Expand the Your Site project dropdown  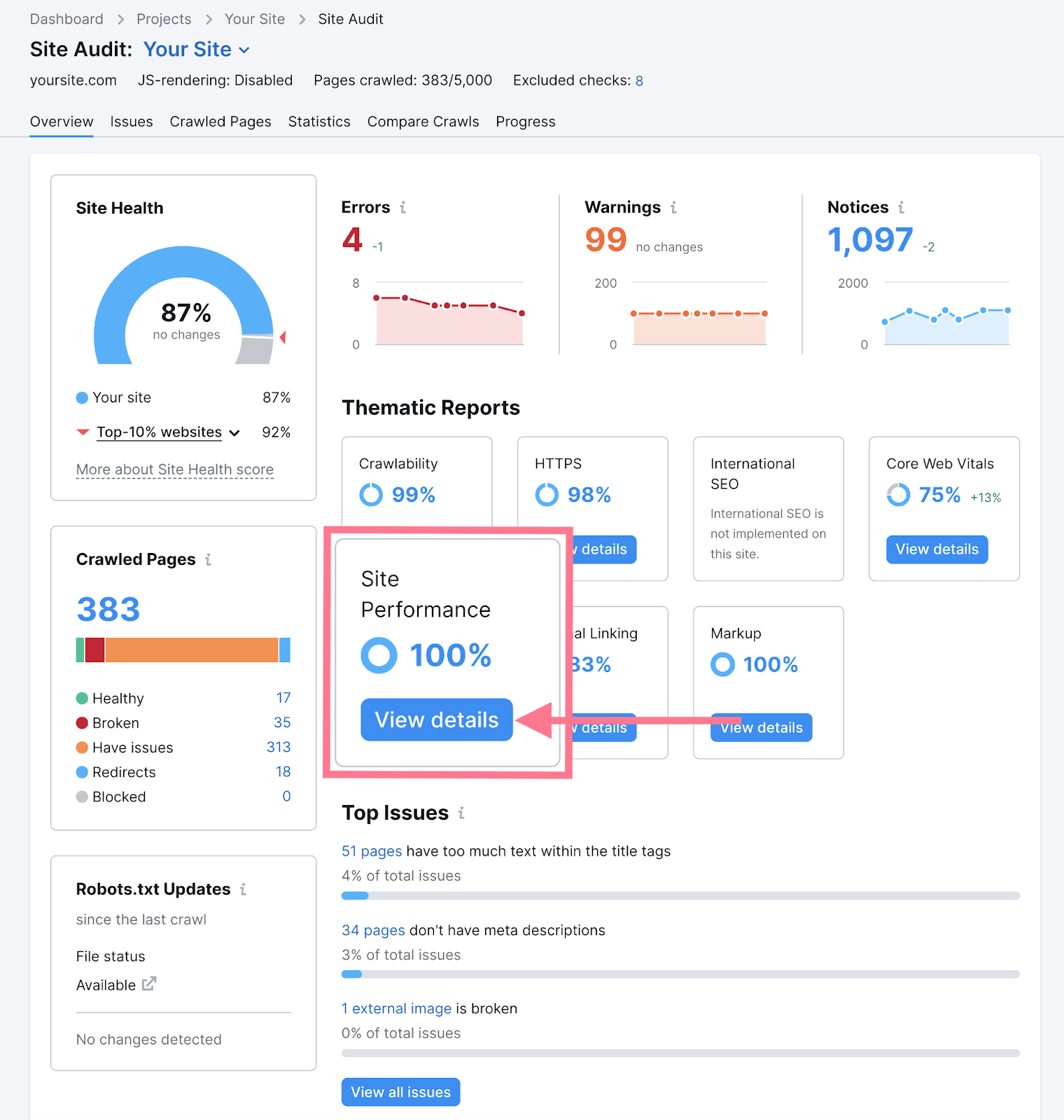(197, 50)
